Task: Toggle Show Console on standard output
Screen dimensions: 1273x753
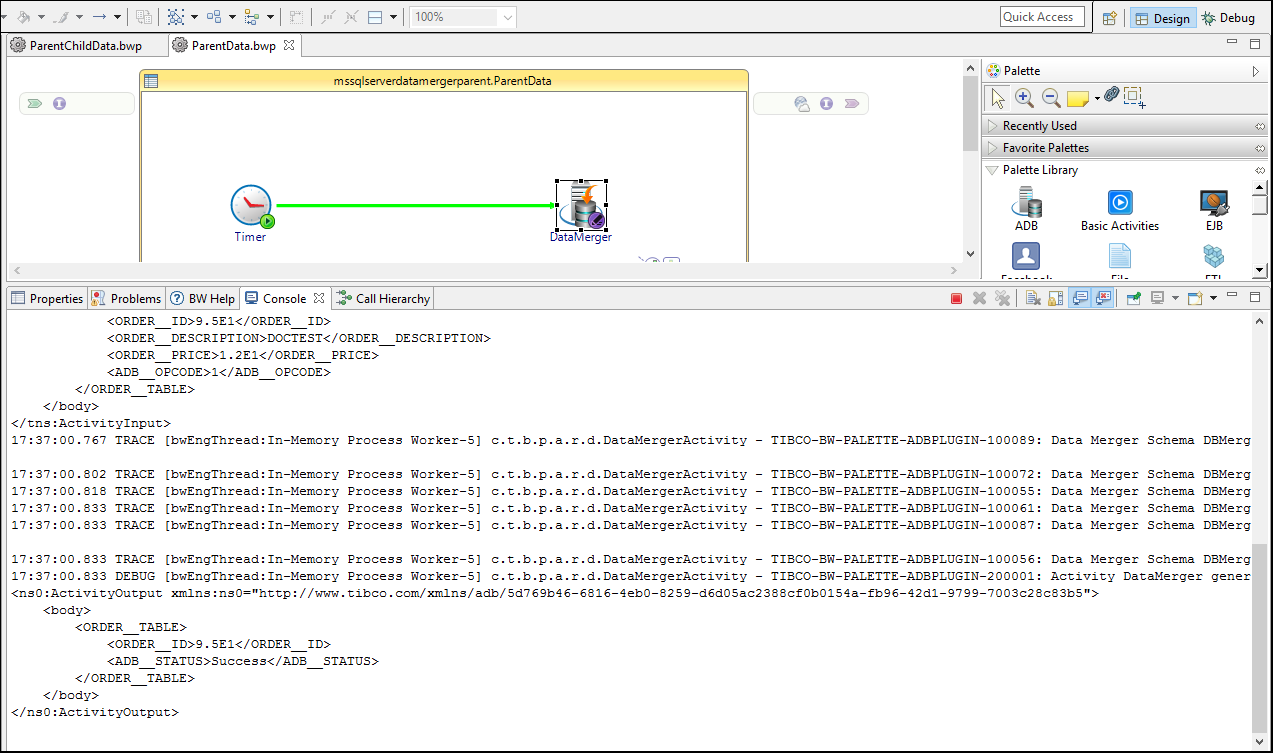Action: pyautogui.click(x=1080, y=298)
